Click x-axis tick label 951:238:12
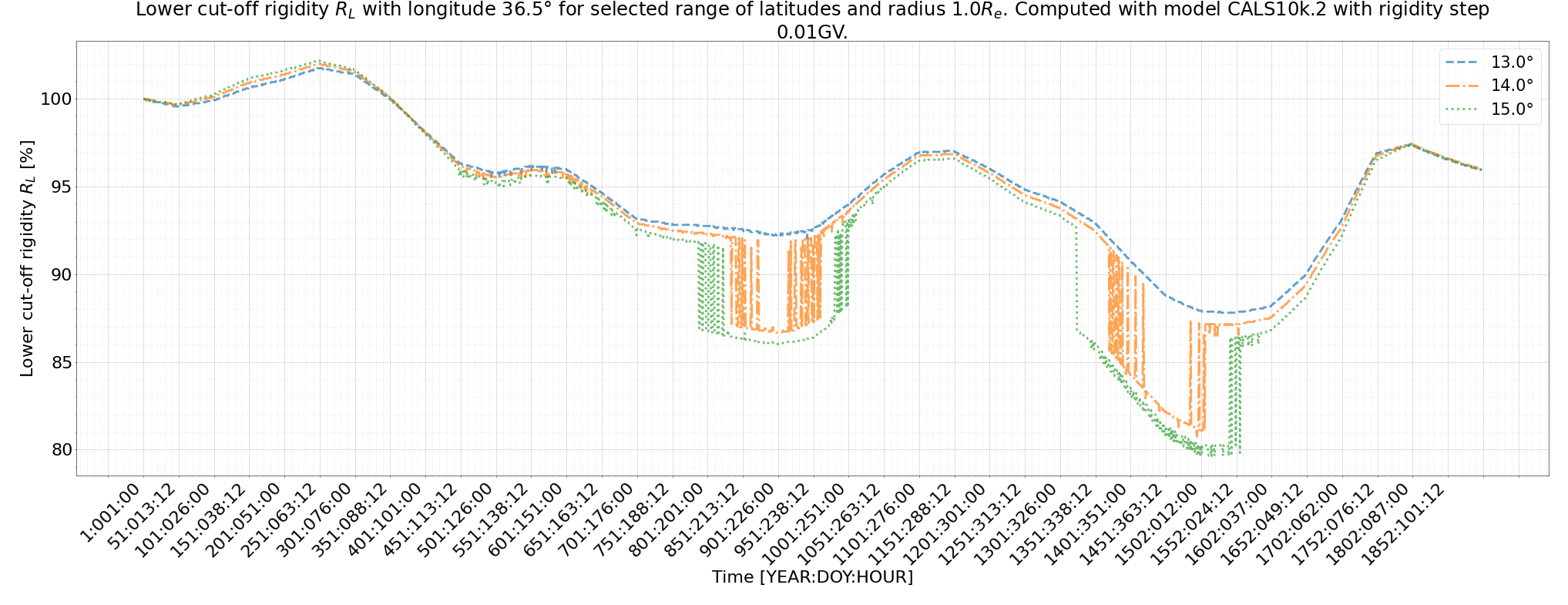Image resolution: width=1568 pixels, height=605 pixels. 774,521
